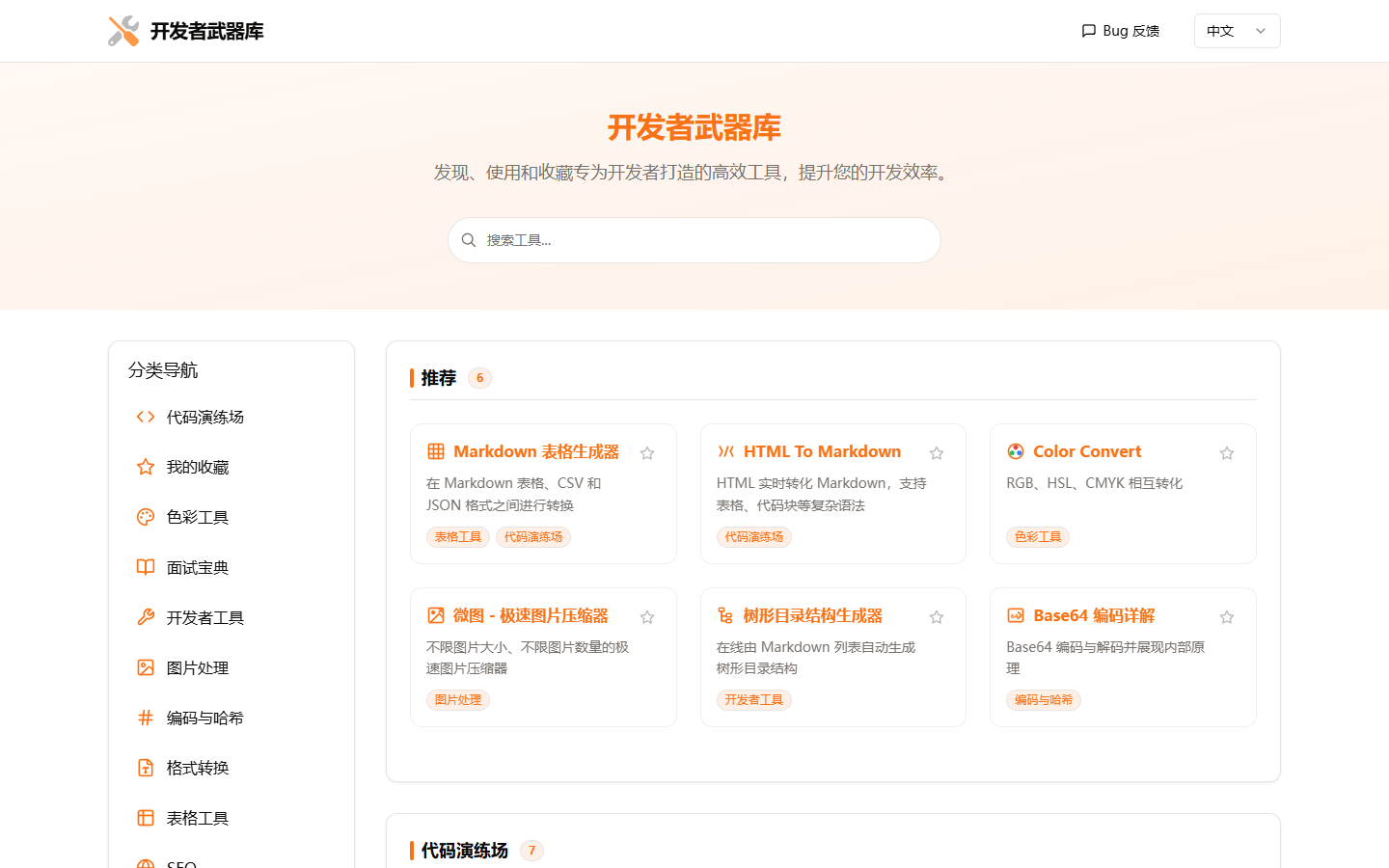Open the Bug 反馈 link
The height and width of the screenshot is (868, 1389).
tap(1121, 31)
